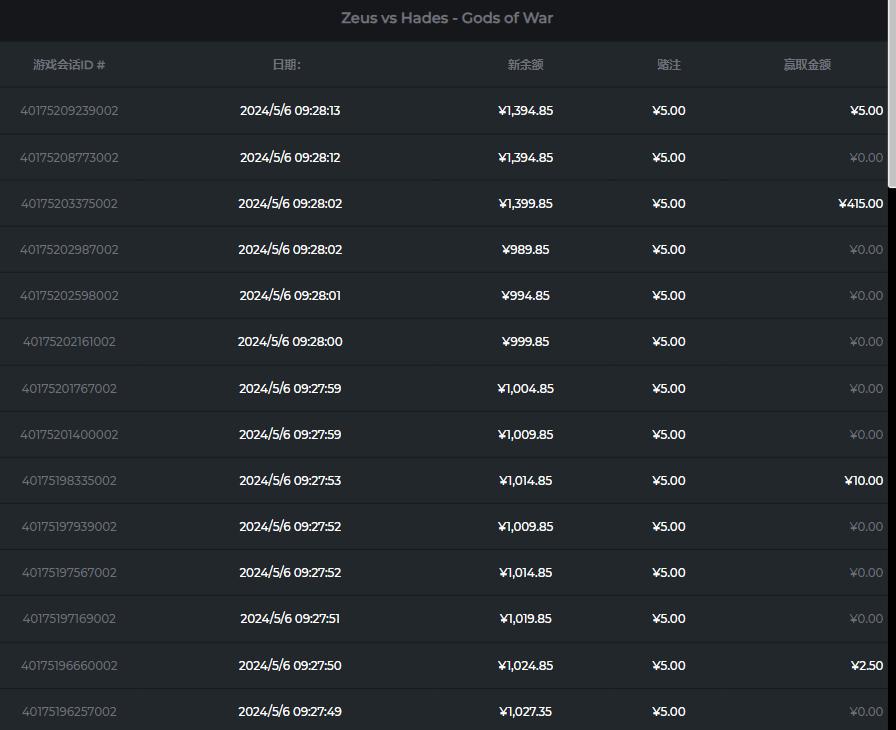The image size is (896, 730).
Task: Click session ID 40175197939002
Action: (69, 527)
